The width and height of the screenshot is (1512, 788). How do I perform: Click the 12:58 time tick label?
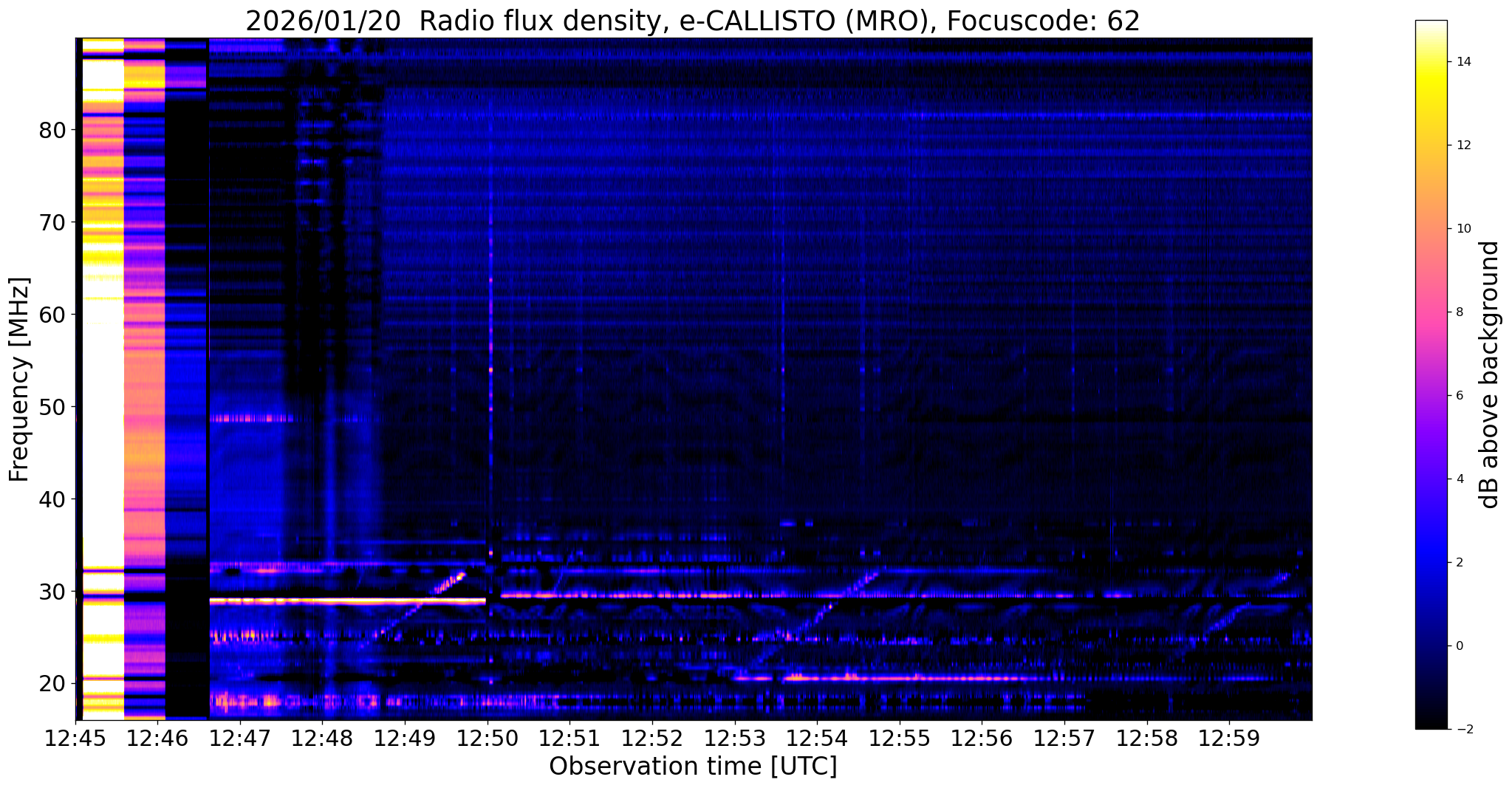coord(1146,738)
